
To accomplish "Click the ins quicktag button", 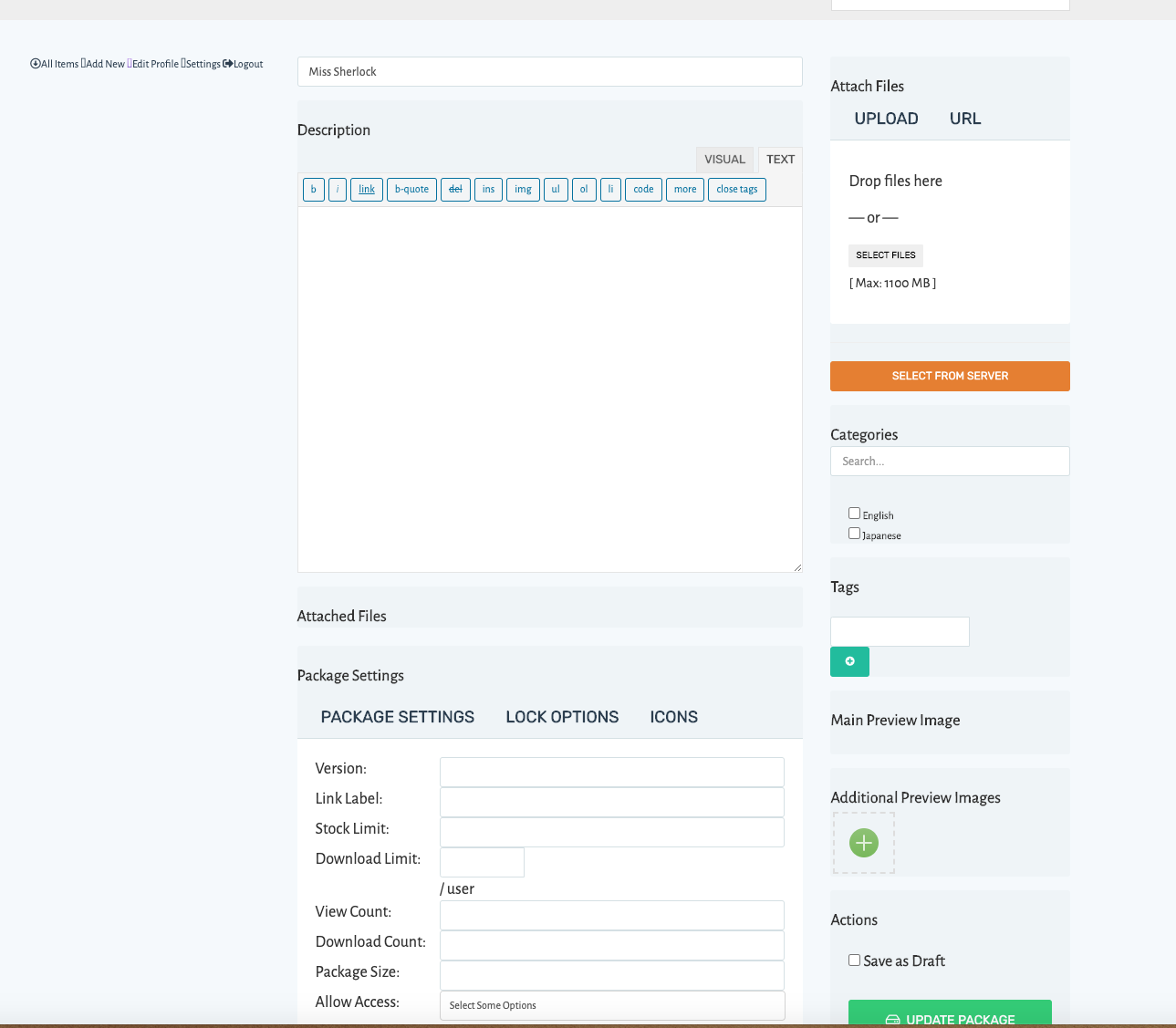I will click(488, 190).
